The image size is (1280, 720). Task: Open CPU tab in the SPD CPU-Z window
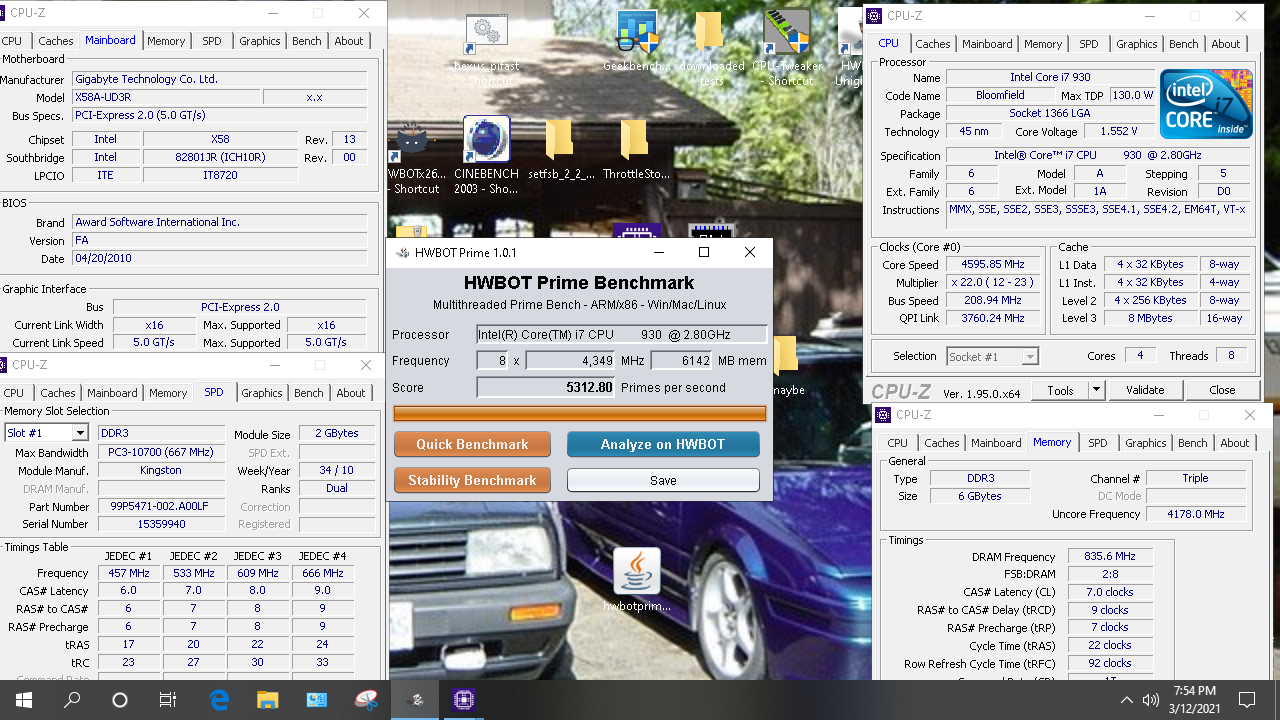pyautogui.click(x=14, y=393)
